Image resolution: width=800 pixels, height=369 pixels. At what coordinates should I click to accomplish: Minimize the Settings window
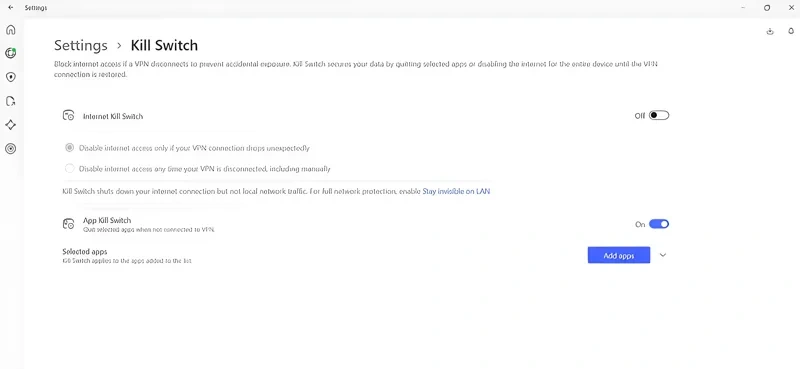tap(742, 8)
